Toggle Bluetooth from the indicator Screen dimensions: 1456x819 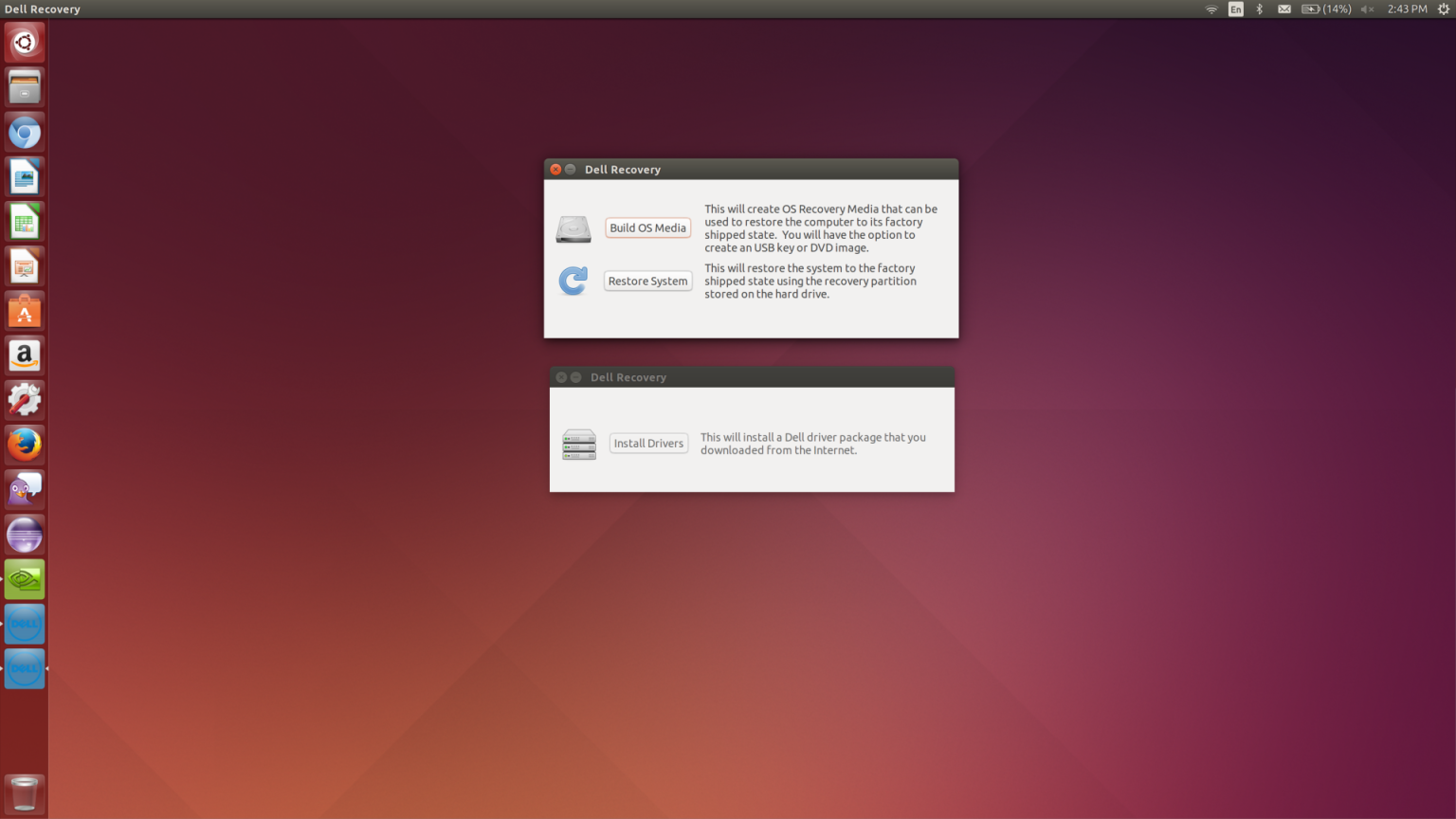[x=1259, y=9]
